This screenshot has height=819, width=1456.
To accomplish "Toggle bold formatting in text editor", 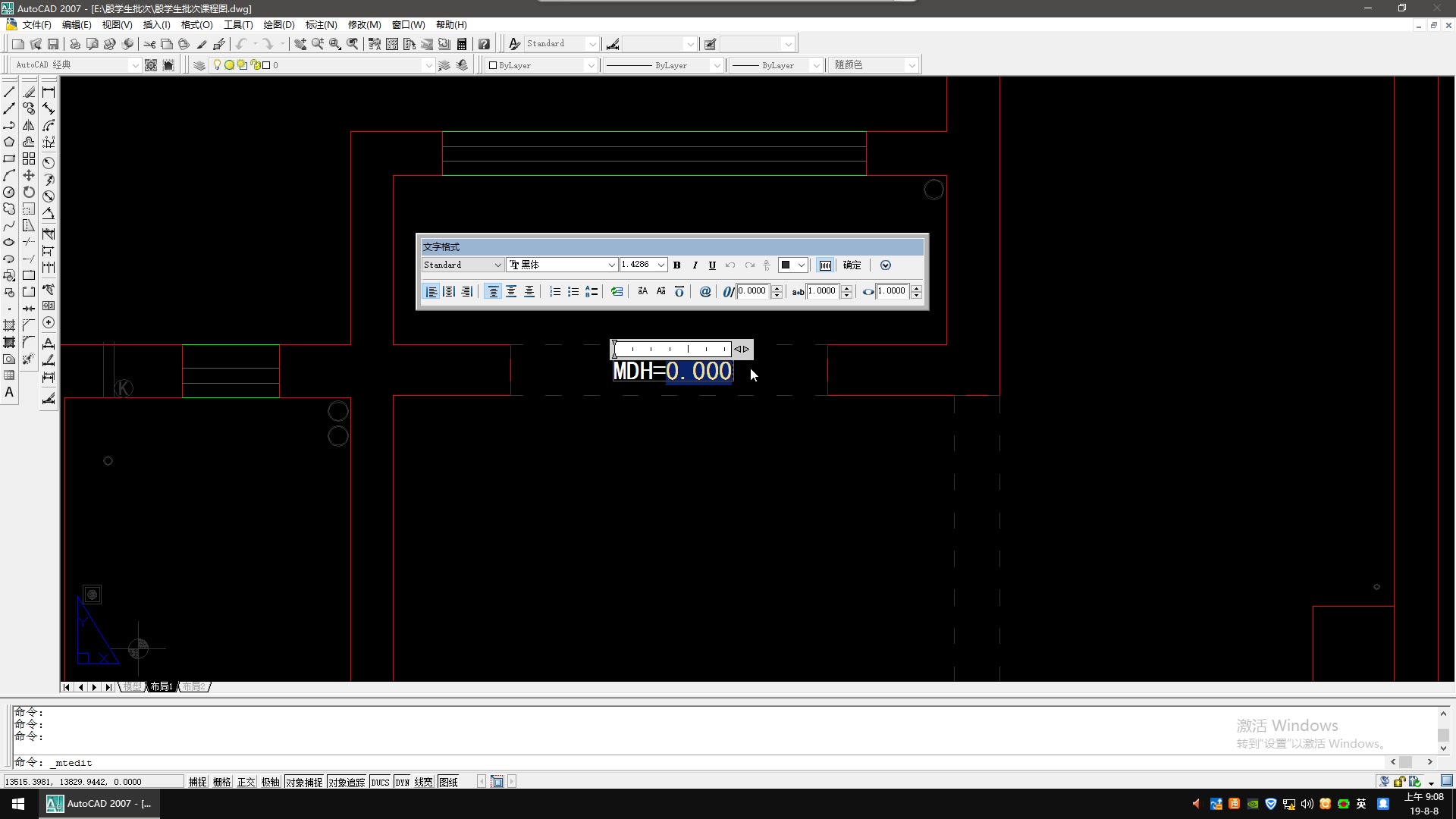I will pos(677,265).
